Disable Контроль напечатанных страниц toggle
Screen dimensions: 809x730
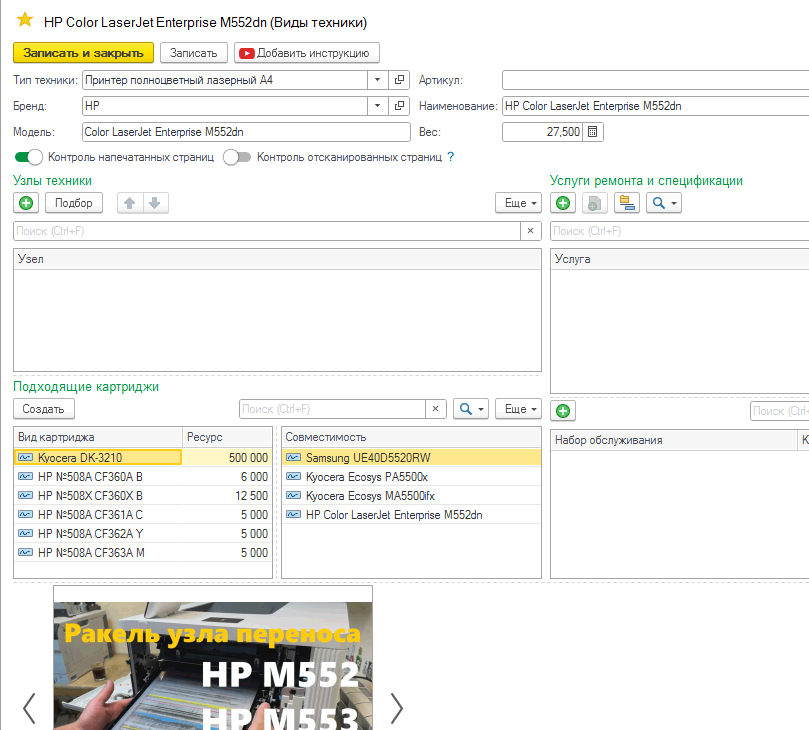[x=29, y=157]
